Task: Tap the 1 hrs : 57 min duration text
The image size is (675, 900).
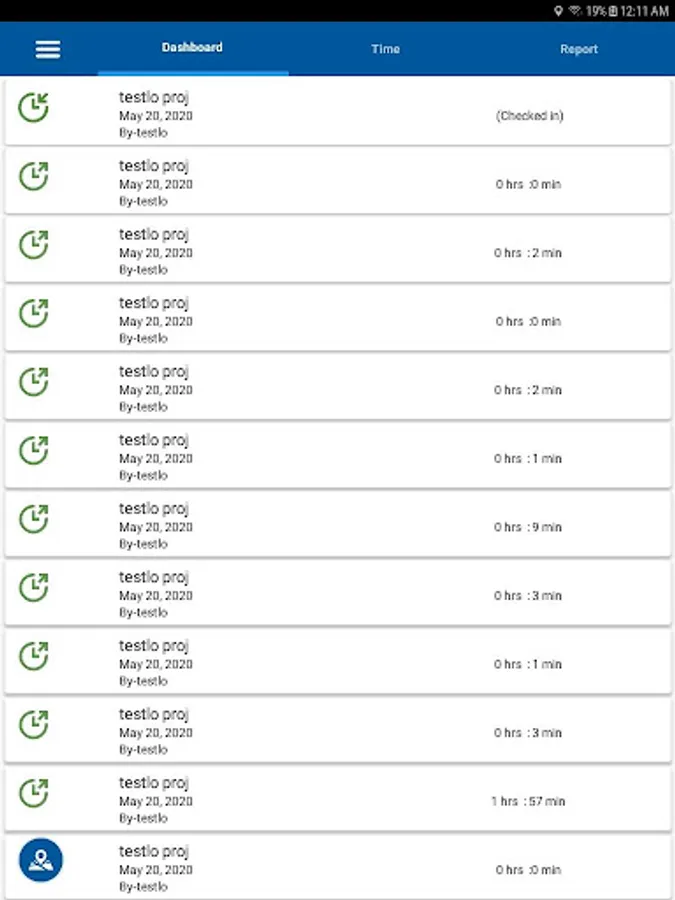Action: tap(528, 801)
